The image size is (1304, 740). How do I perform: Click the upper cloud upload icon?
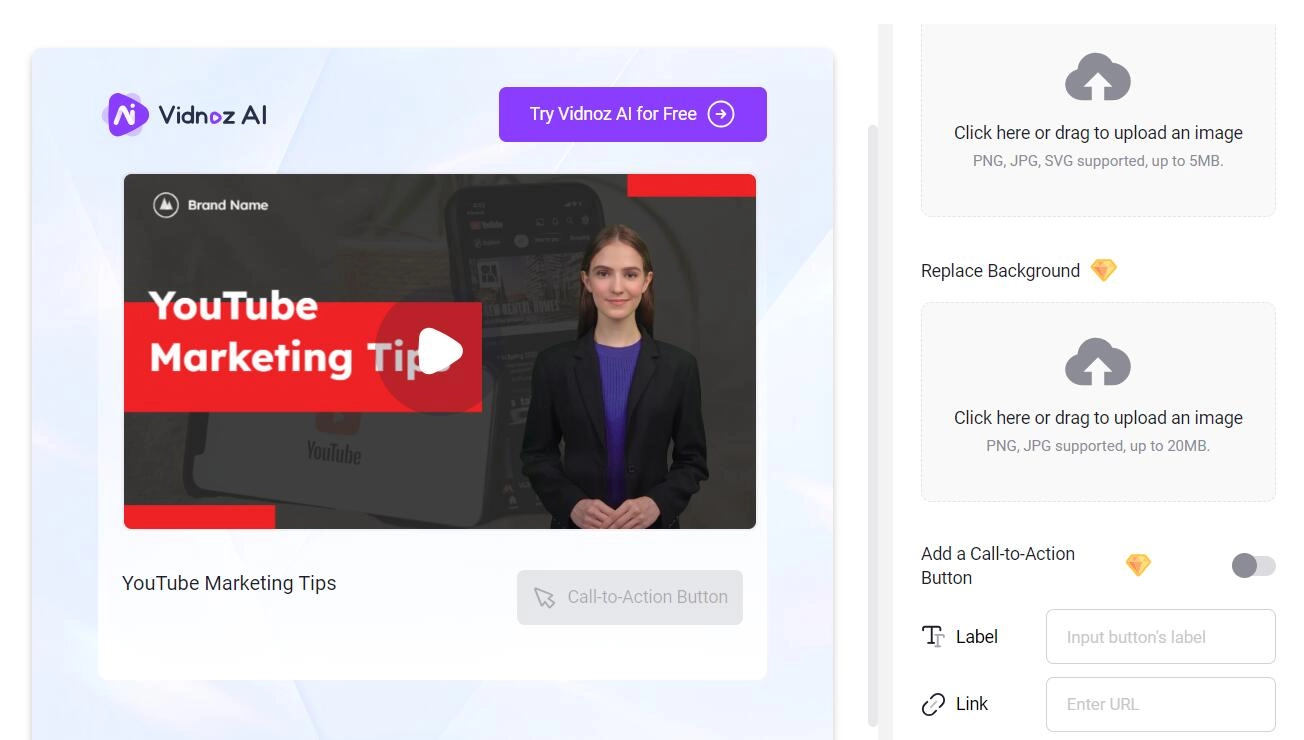click(x=1098, y=77)
